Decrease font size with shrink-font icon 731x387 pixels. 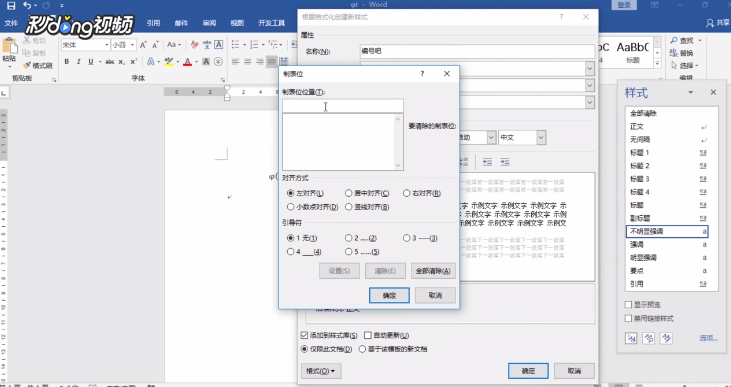coord(155,45)
